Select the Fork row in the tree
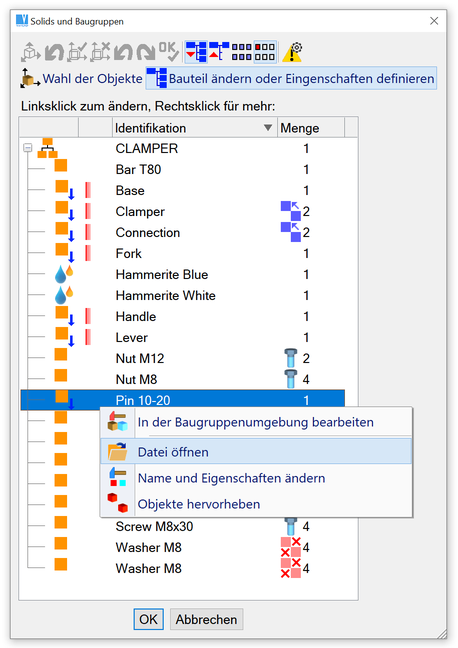The height and width of the screenshot is (648, 458). click(x=182, y=253)
